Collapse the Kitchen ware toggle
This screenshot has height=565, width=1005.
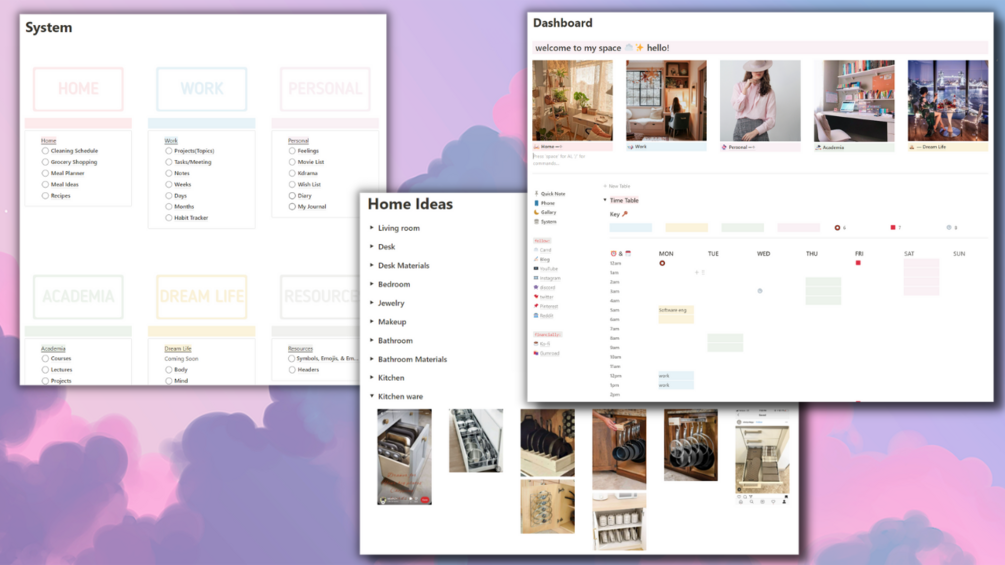(x=372, y=396)
